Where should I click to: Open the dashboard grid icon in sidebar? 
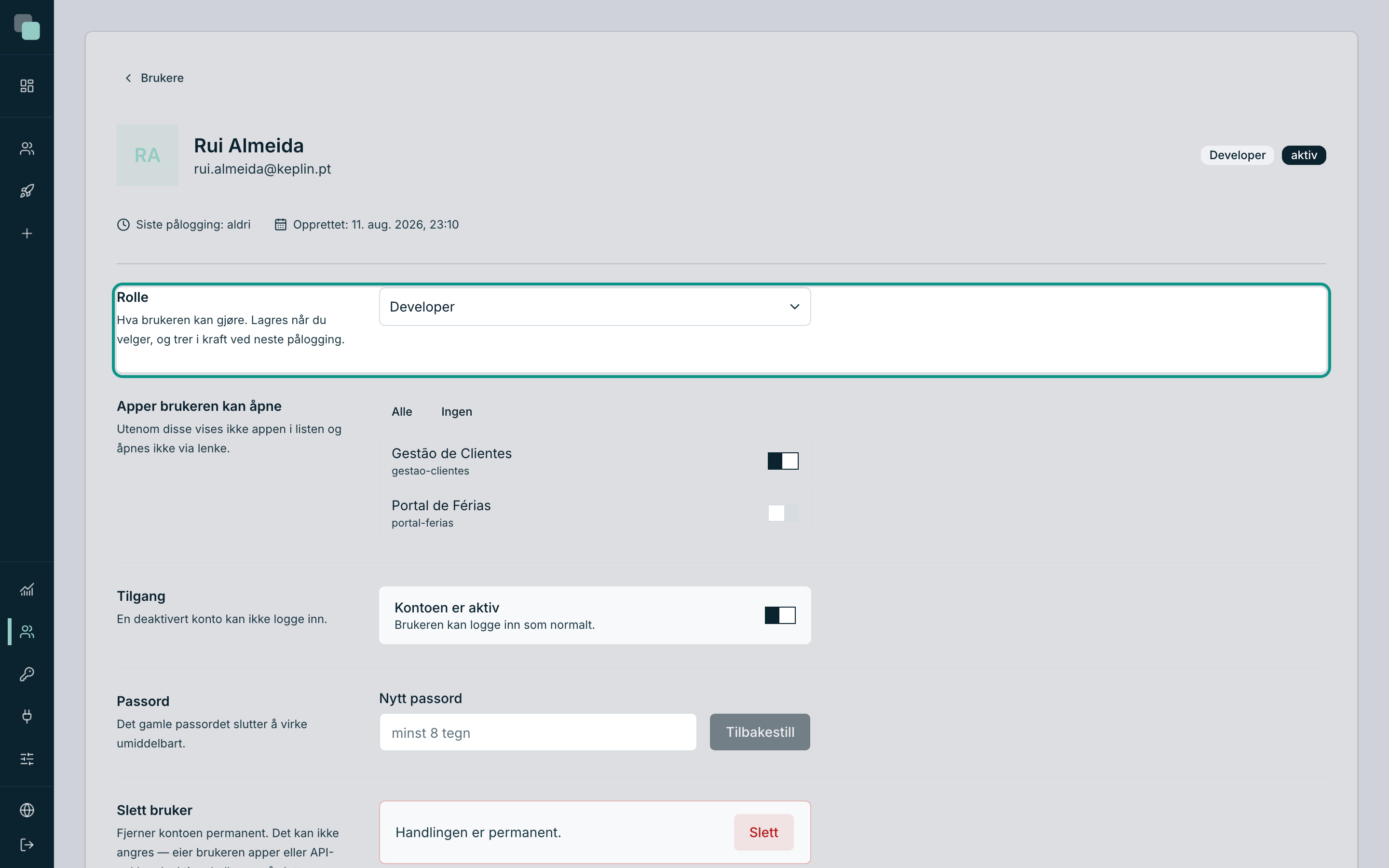[x=27, y=85]
